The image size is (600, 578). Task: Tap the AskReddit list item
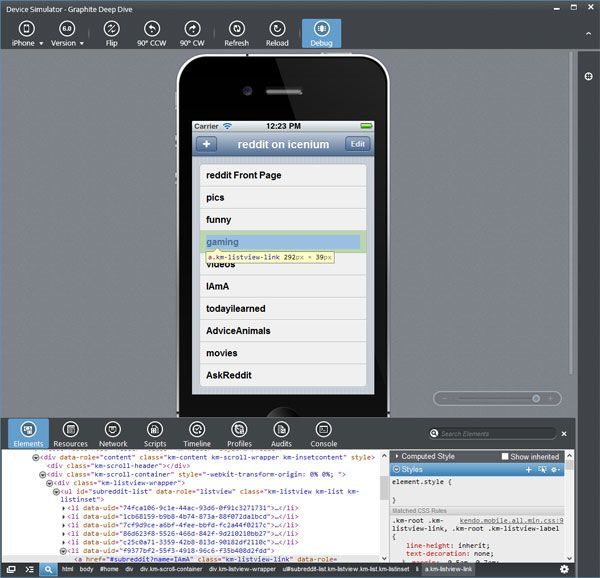283,375
